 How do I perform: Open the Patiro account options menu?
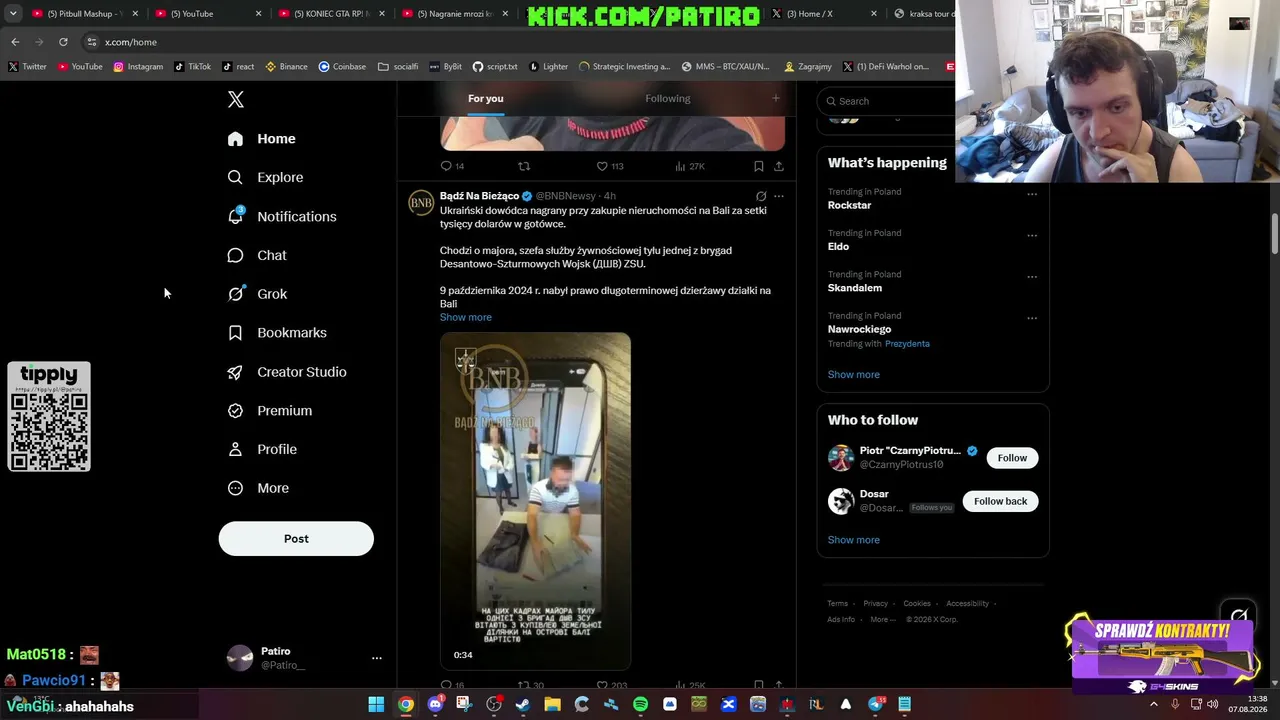377,658
